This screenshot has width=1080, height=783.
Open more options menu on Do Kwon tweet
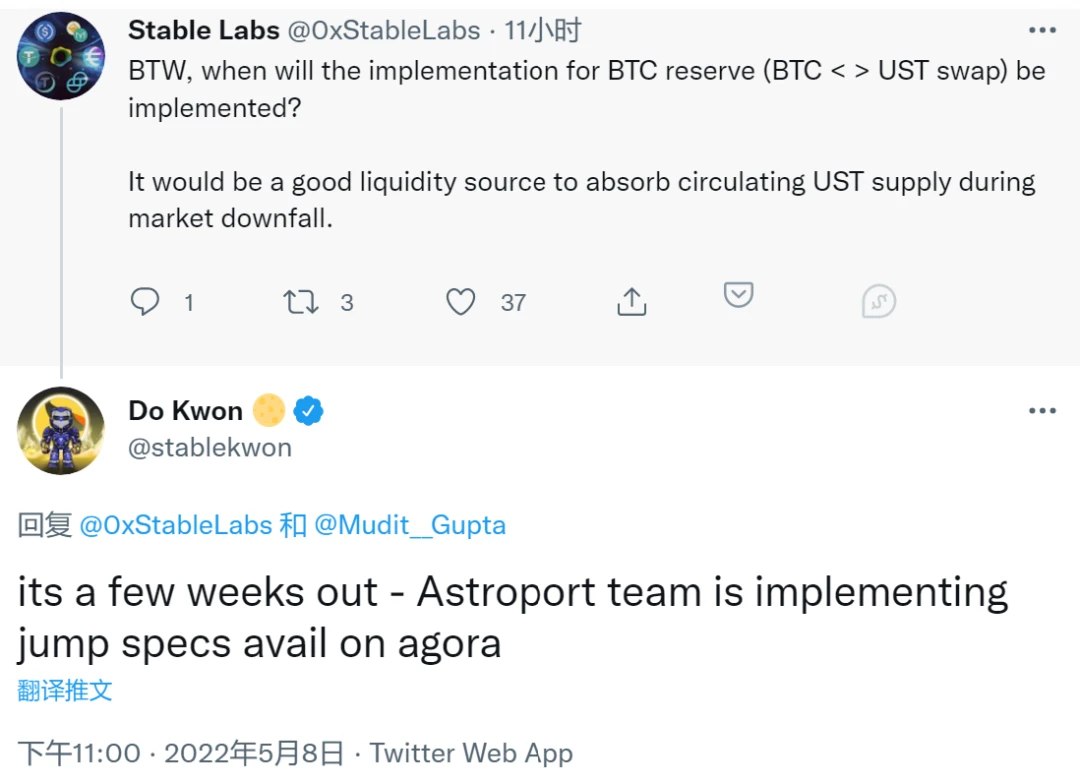coord(1042,411)
